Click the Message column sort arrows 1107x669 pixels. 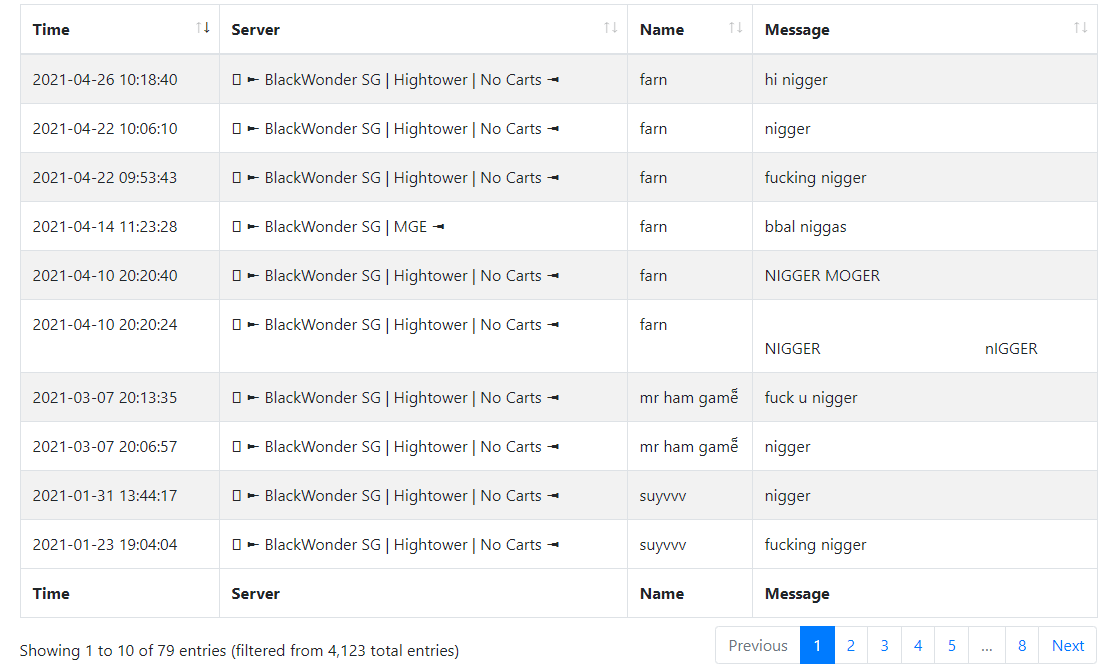[1080, 28]
